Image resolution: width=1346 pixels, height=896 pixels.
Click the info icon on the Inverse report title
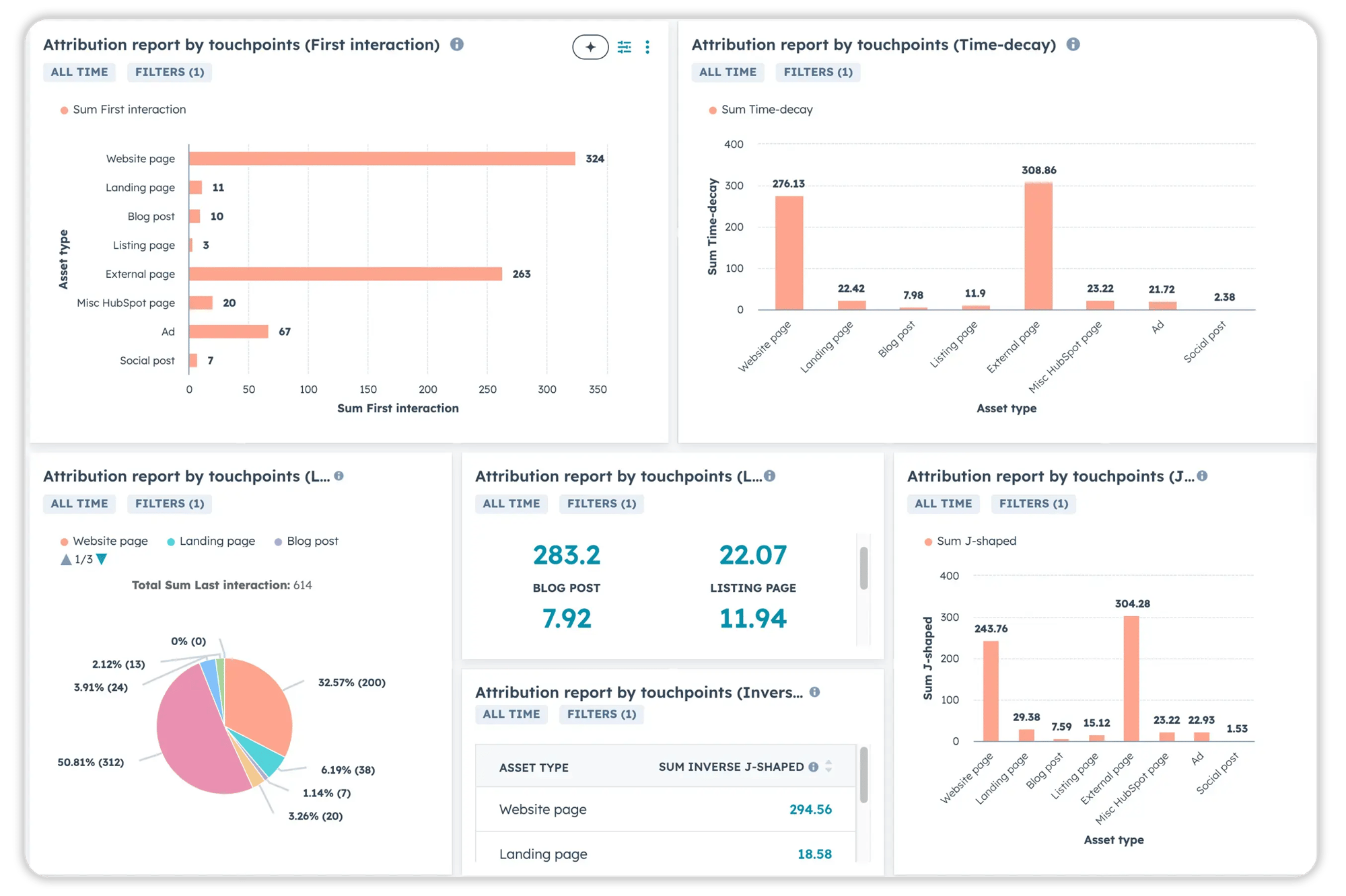[816, 692]
